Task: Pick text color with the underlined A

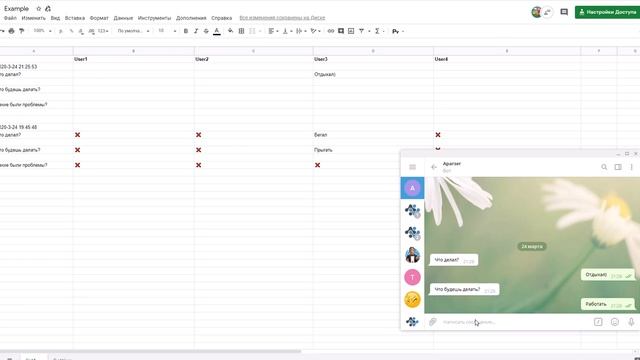Action: [x=217, y=31]
